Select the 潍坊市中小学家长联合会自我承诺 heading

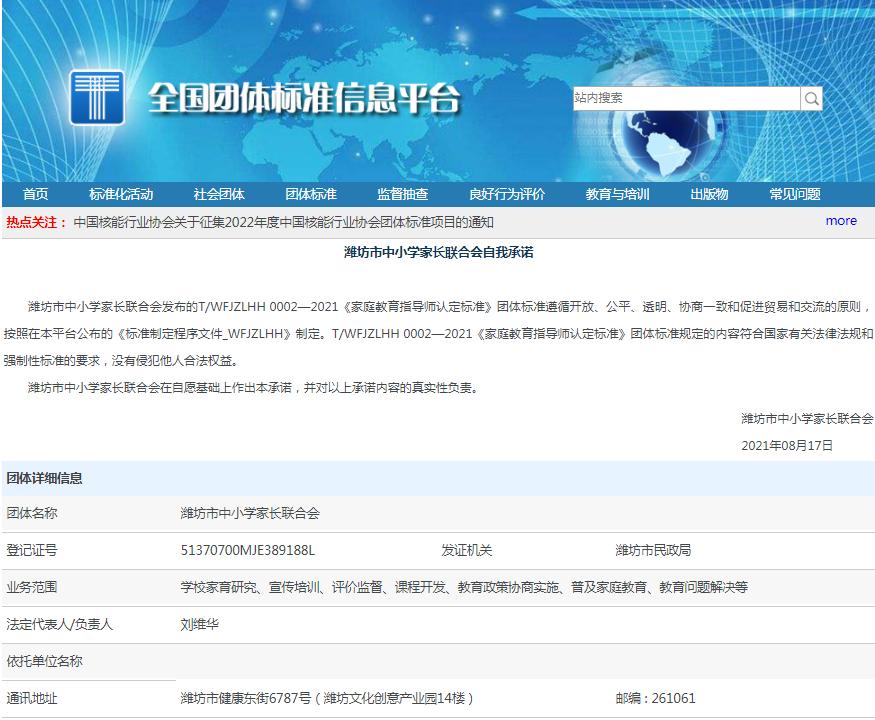439,252
